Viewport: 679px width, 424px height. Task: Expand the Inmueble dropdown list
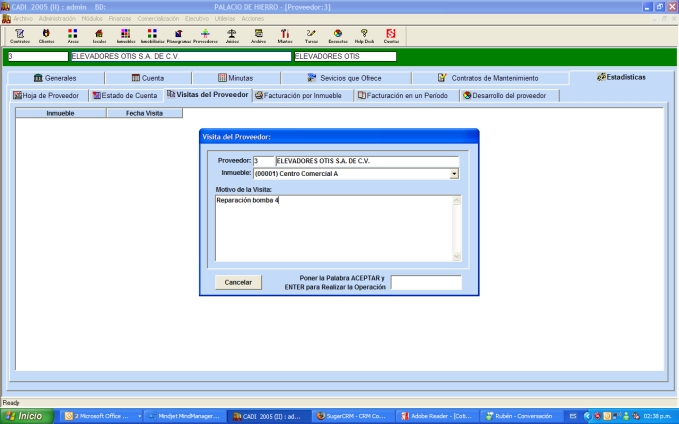point(454,173)
